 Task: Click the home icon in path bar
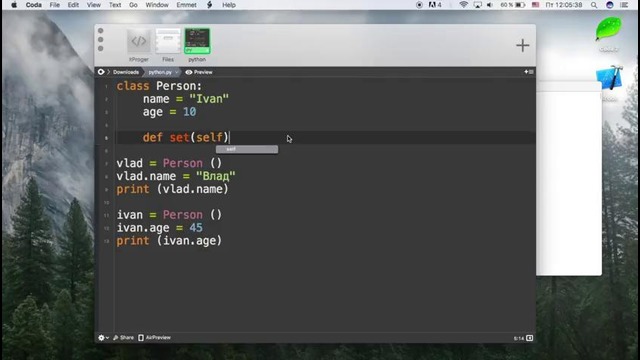pyautogui.click(x=101, y=72)
